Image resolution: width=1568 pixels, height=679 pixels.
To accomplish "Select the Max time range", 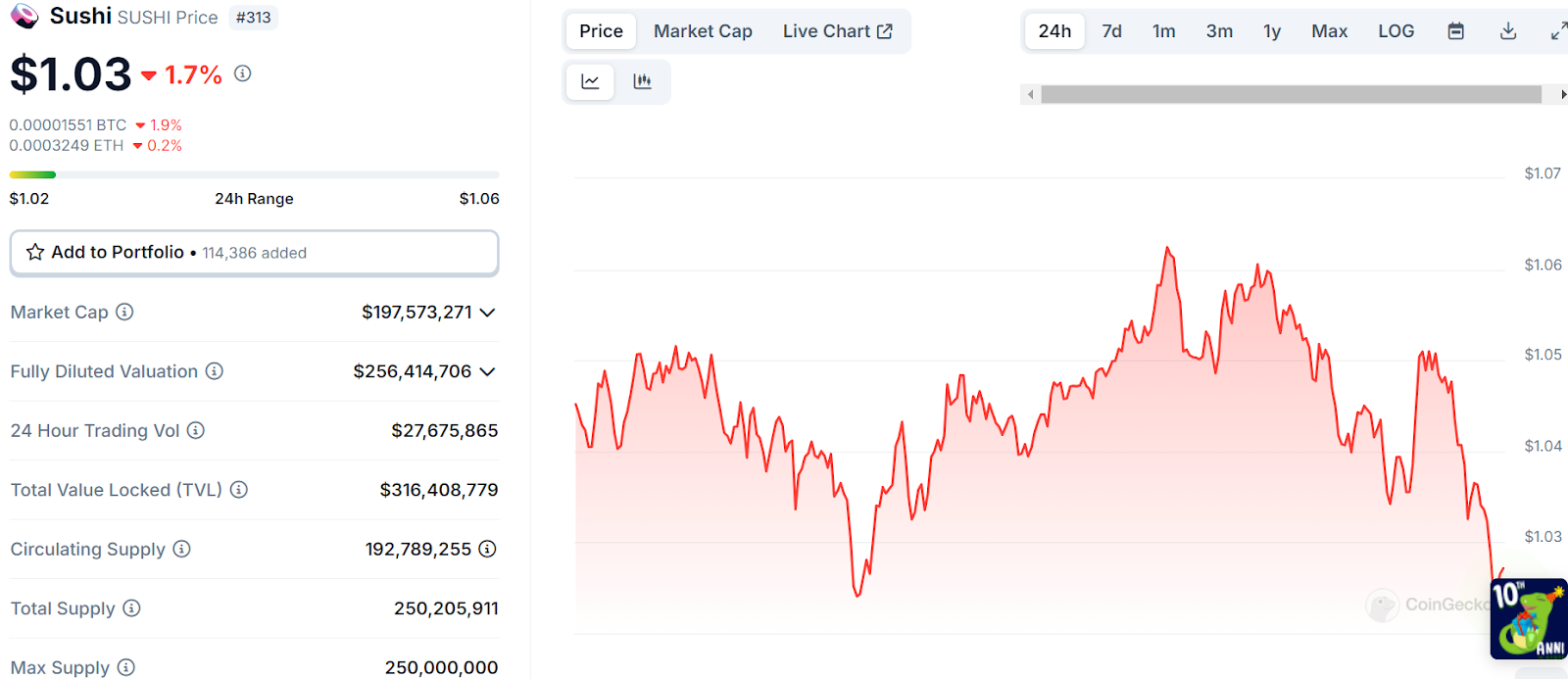I will (x=1329, y=31).
